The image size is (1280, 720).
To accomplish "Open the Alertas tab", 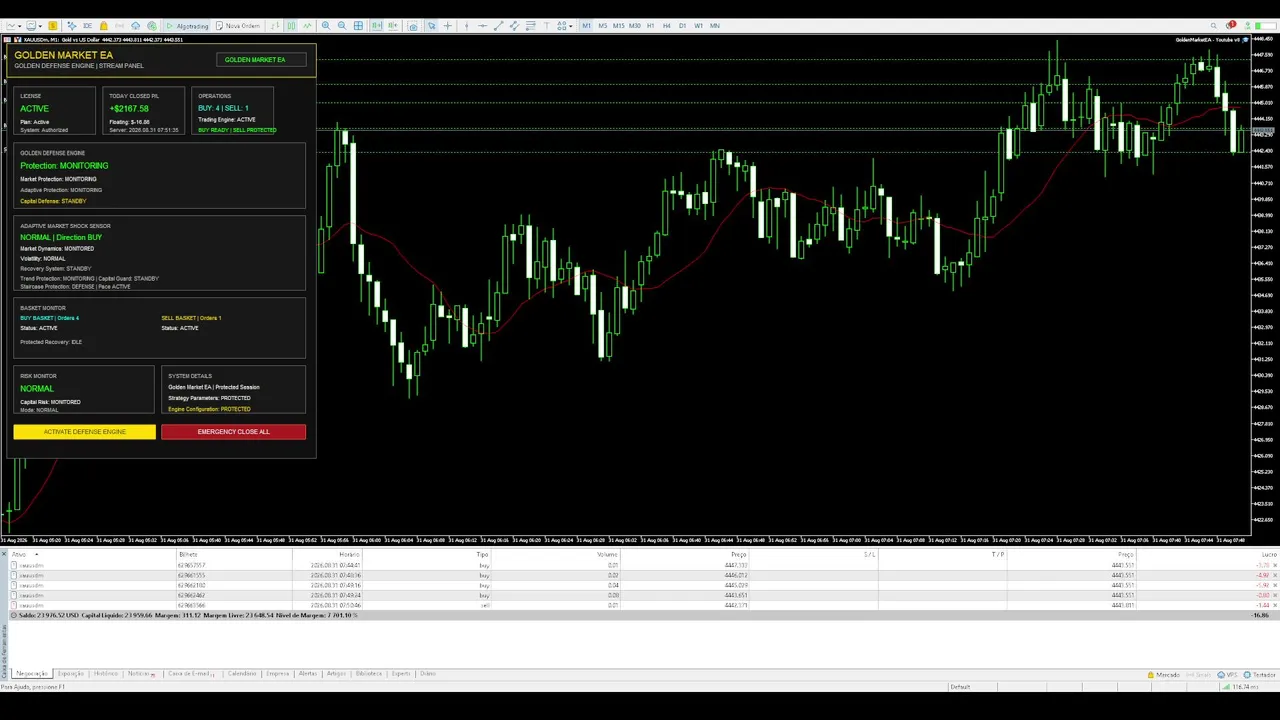I will coord(307,673).
